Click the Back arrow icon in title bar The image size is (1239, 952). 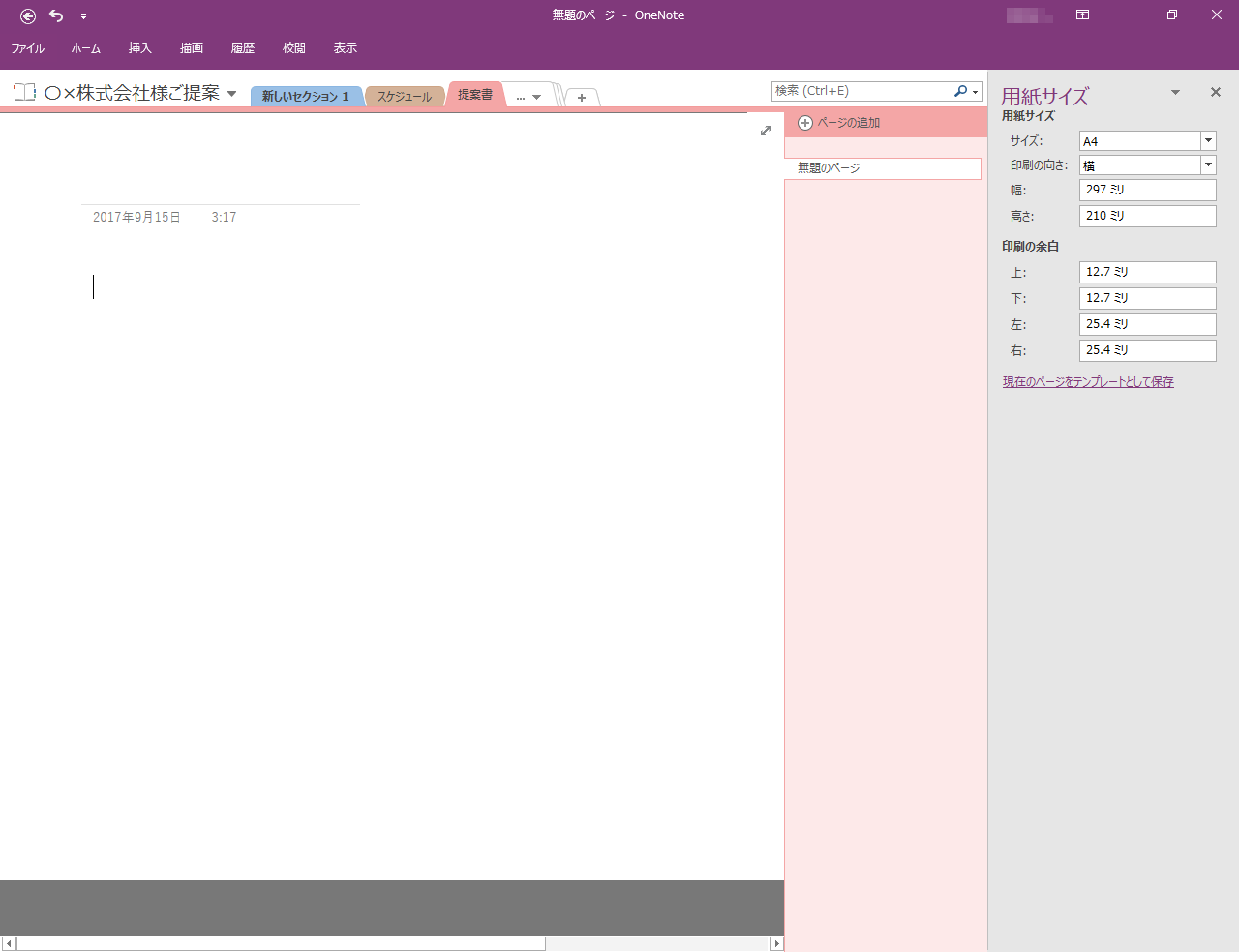pyautogui.click(x=28, y=15)
